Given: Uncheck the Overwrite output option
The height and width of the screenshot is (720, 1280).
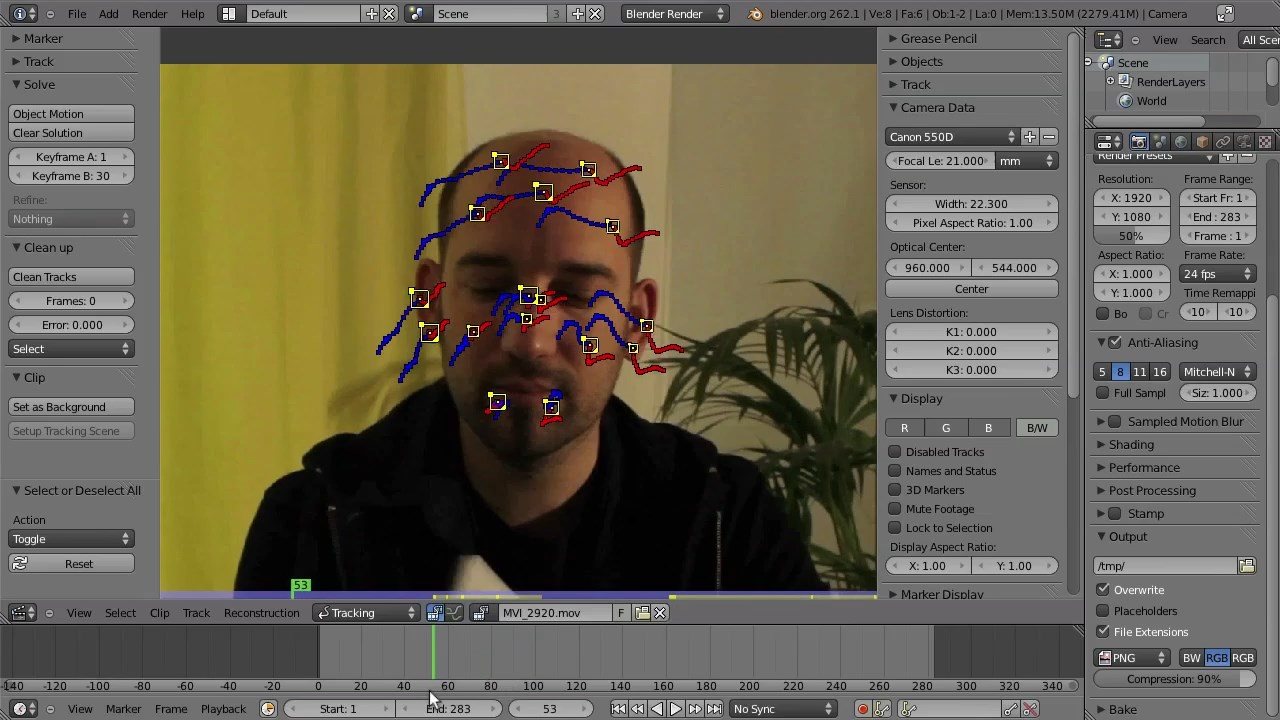Looking at the screenshot, I should (x=1103, y=590).
